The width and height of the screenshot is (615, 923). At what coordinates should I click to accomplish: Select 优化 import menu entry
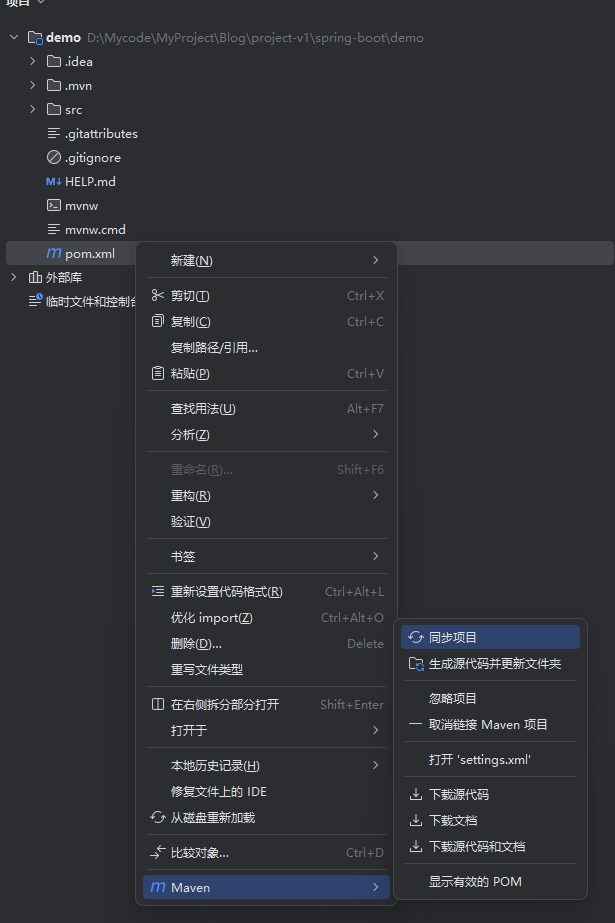coord(212,618)
